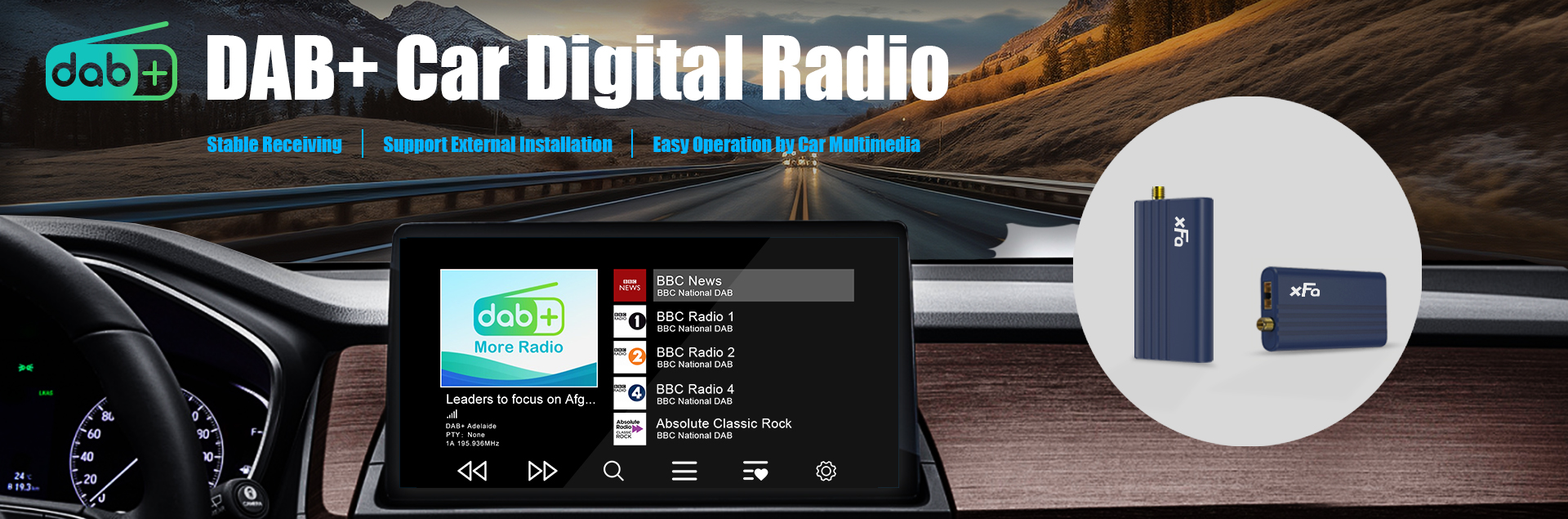Click the 'Leaders to focus on Afg...' text

(x=520, y=399)
